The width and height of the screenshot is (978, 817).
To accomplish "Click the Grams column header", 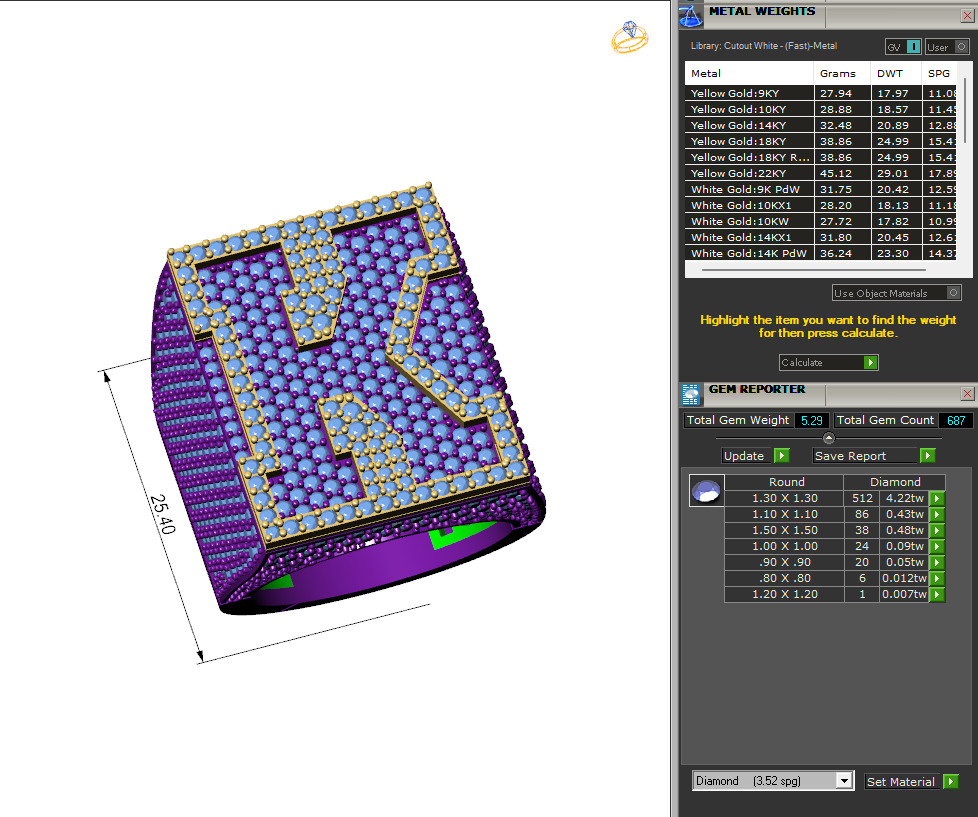I will (x=842, y=74).
